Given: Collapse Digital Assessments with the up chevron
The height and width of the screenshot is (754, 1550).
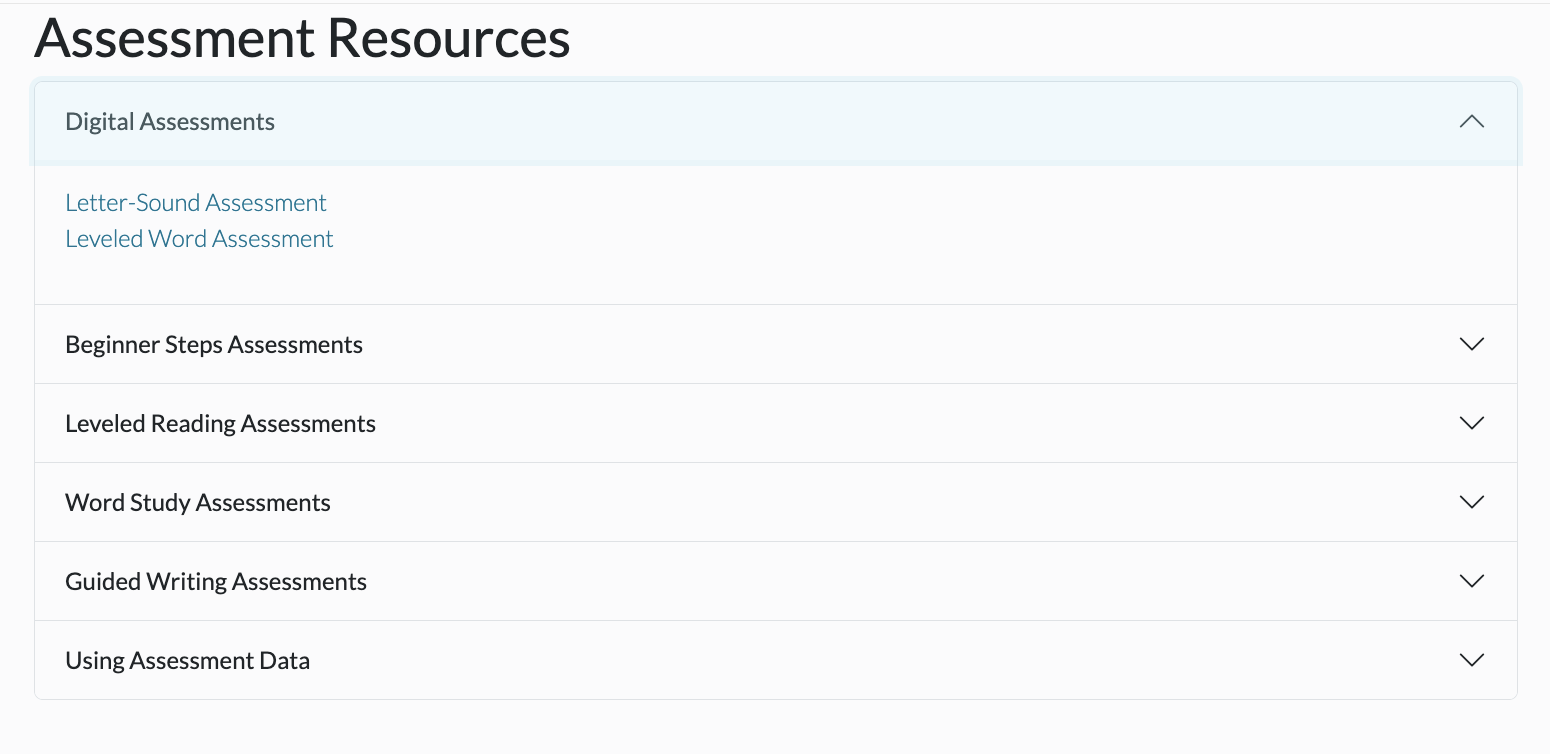Looking at the screenshot, I should 1471,122.
